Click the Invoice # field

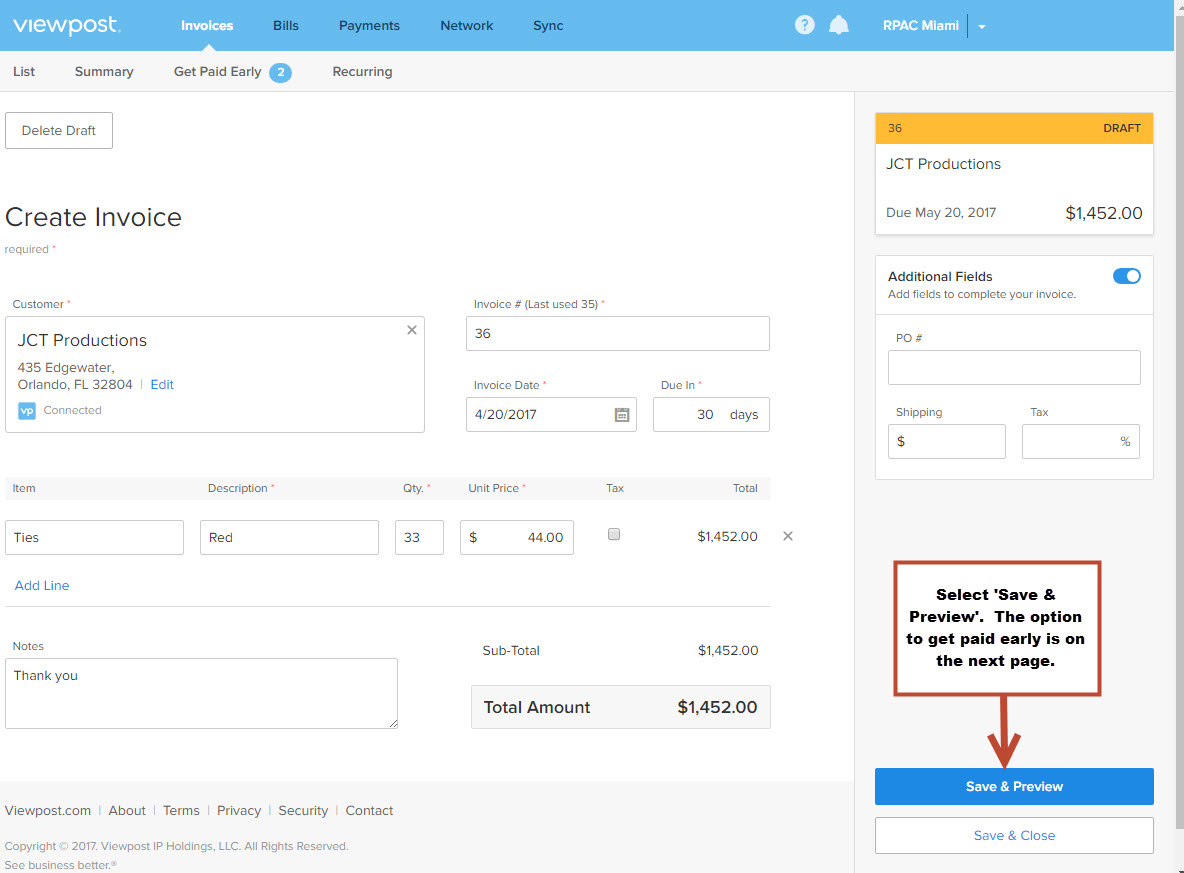[x=618, y=333]
